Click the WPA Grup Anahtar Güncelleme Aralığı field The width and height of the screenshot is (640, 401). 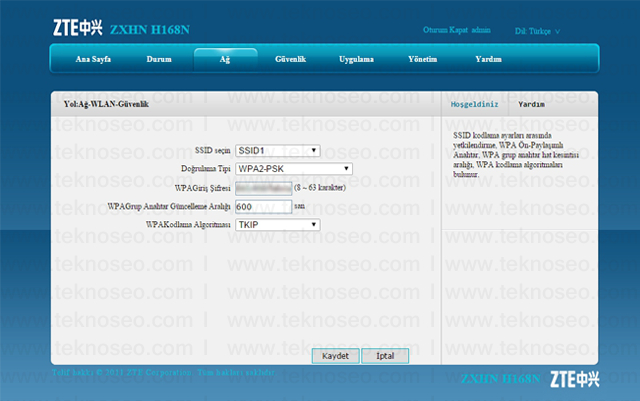pyautogui.click(x=264, y=207)
